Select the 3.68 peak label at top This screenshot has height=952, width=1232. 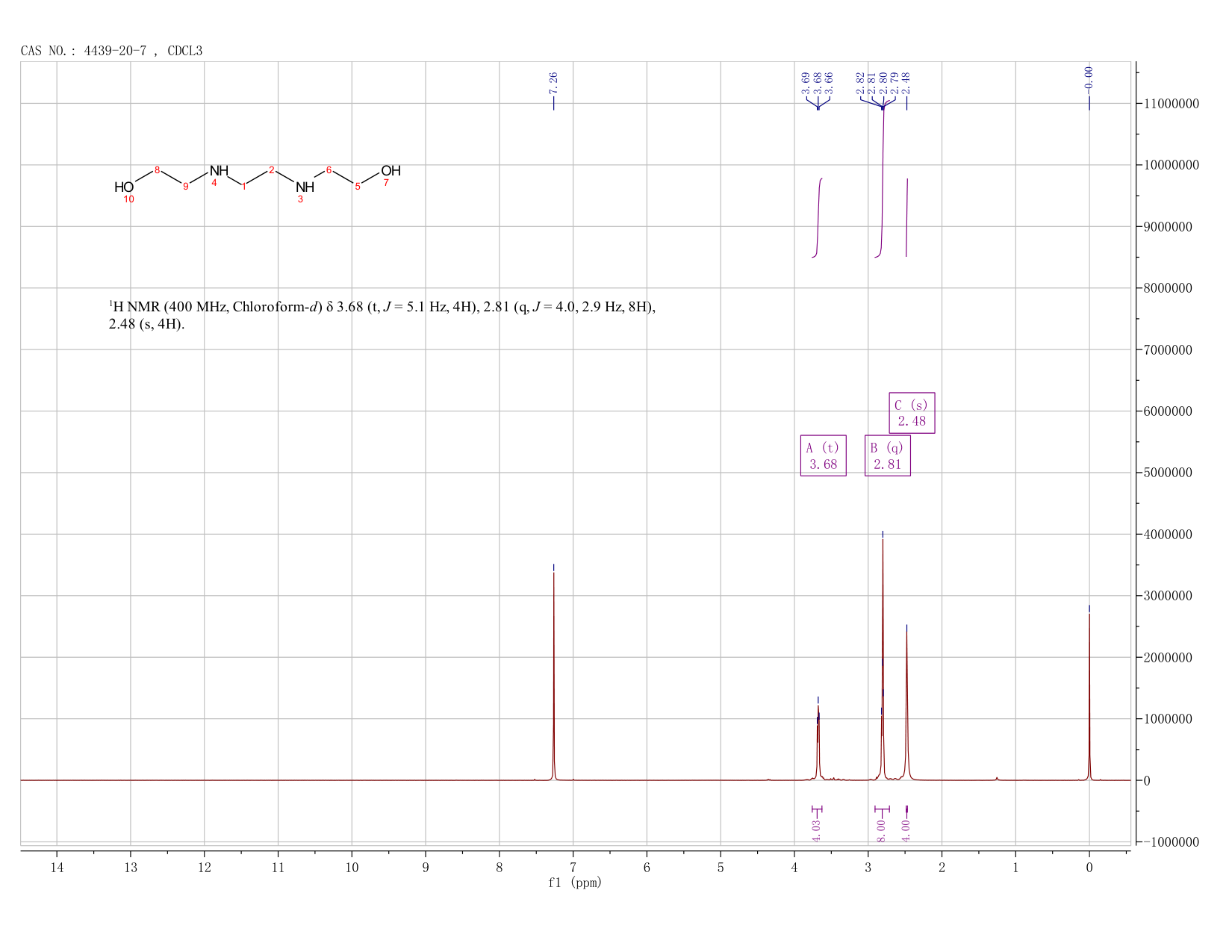point(818,83)
